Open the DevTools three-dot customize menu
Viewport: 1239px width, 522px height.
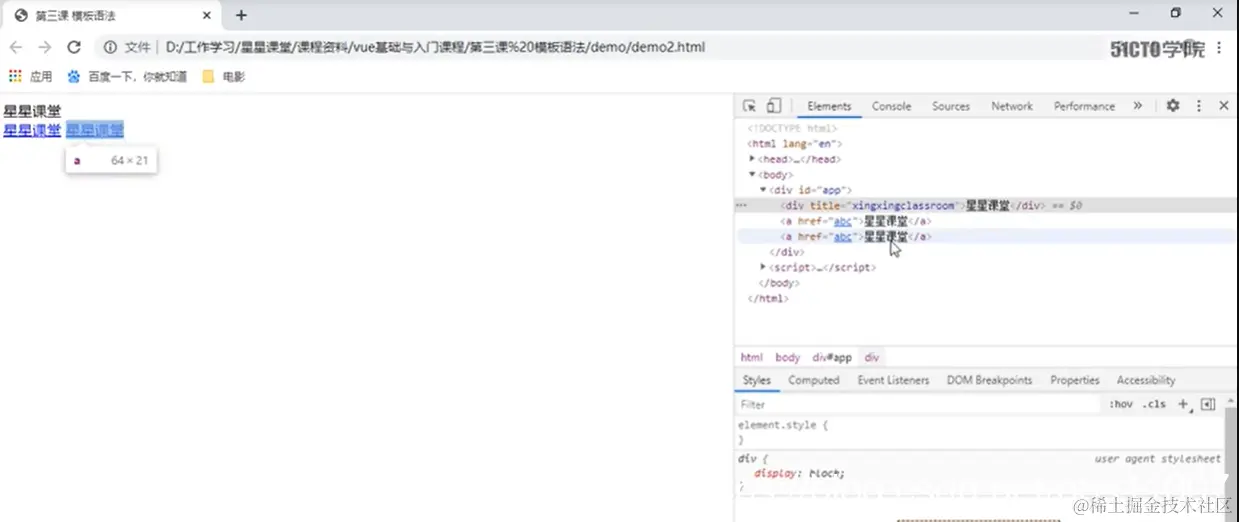[x=1199, y=106]
